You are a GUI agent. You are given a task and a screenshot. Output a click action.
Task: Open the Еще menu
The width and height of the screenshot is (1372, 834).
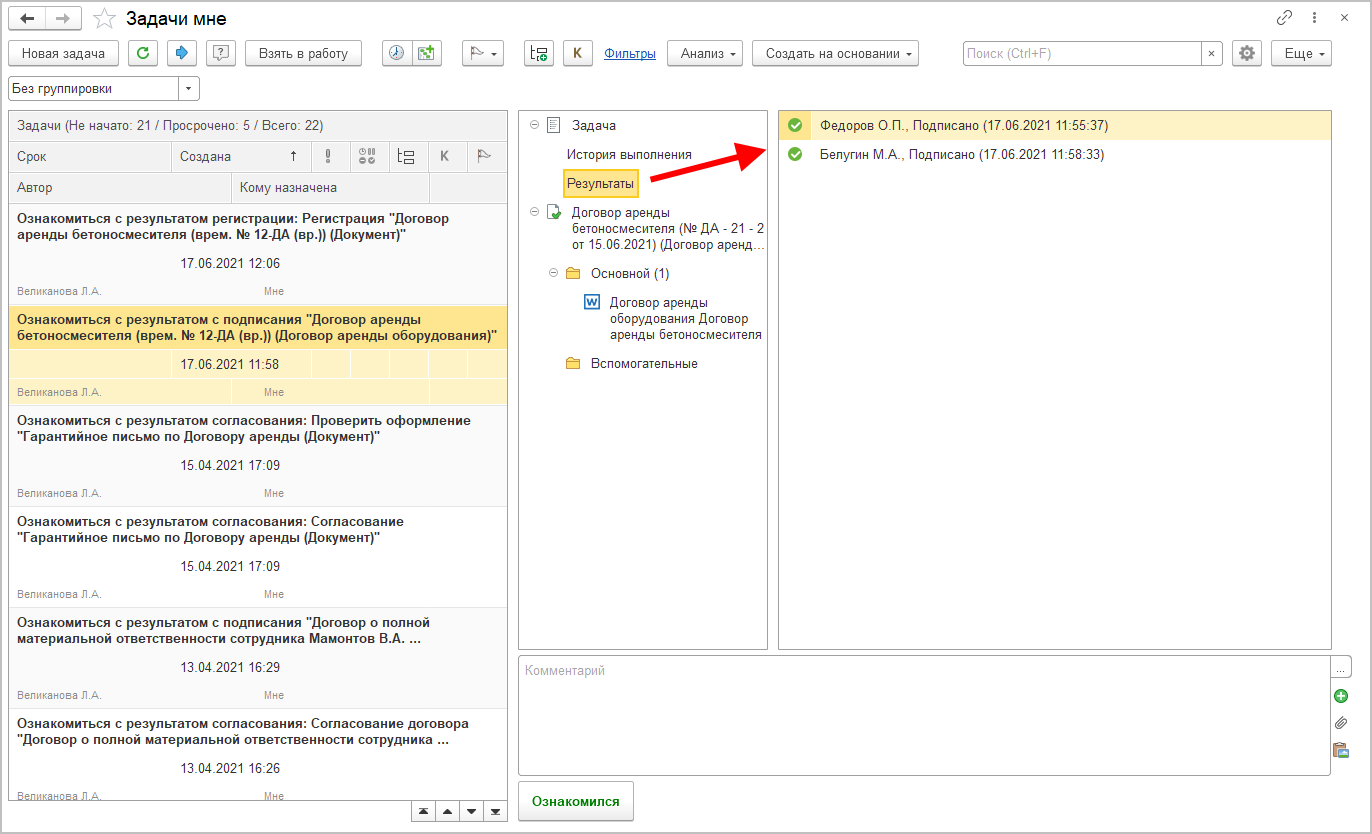click(1300, 54)
